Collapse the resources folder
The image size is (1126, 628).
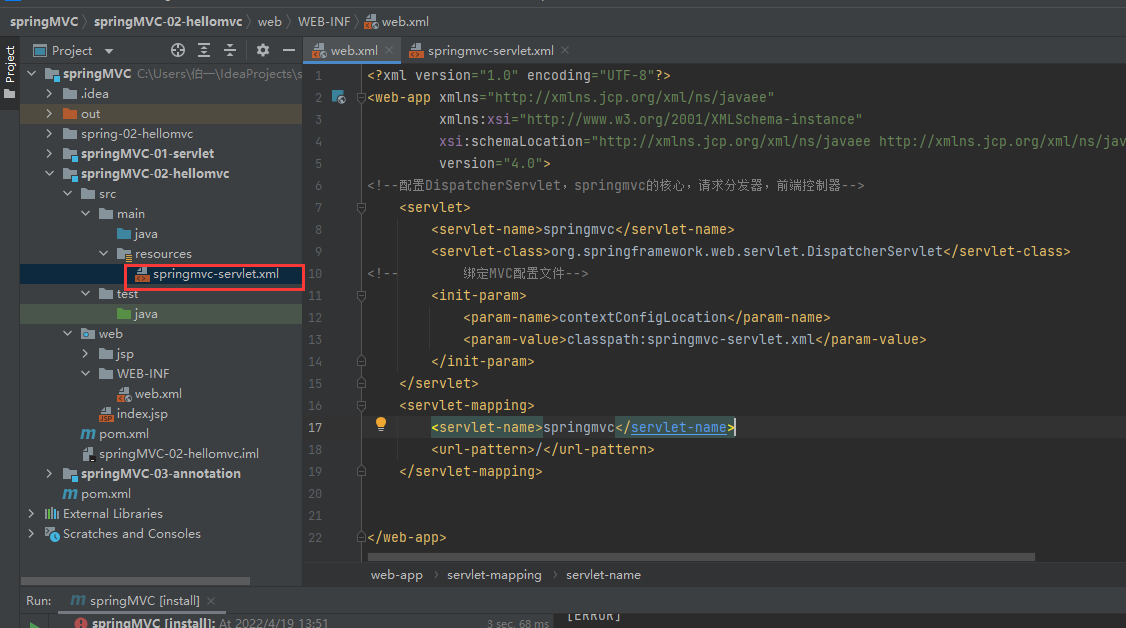pyautogui.click(x=103, y=253)
